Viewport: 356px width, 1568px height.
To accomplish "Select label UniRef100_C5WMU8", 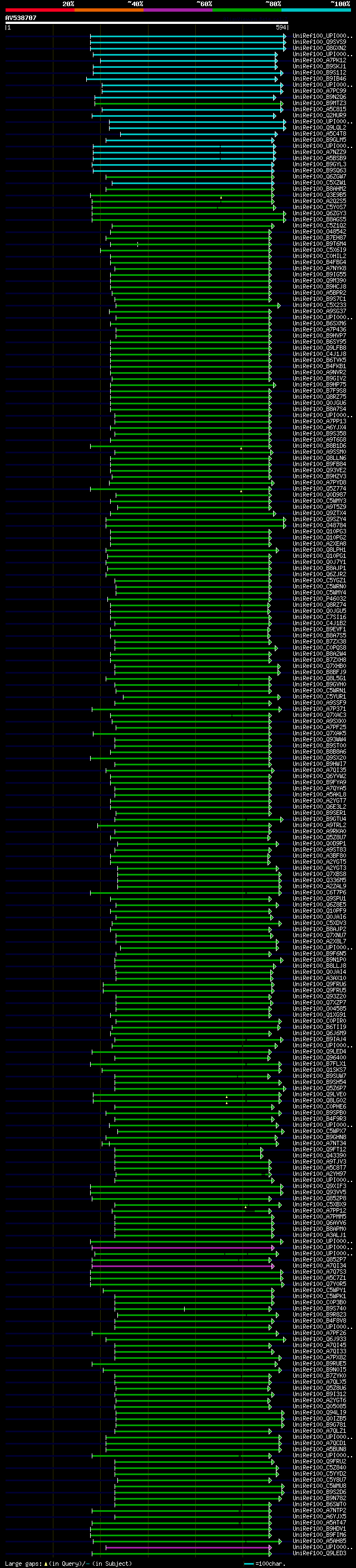I will [x=319, y=1486].
